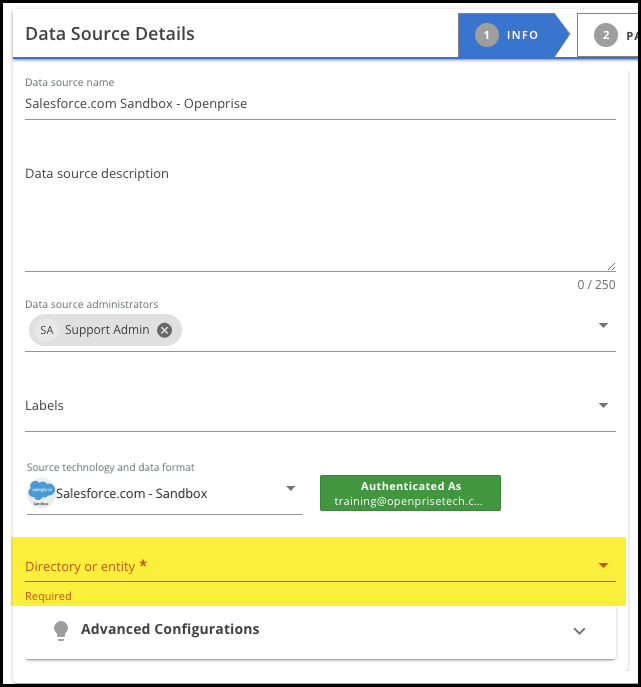
Task: Click the Advanced Configurations lightbulb icon
Action: (61, 630)
